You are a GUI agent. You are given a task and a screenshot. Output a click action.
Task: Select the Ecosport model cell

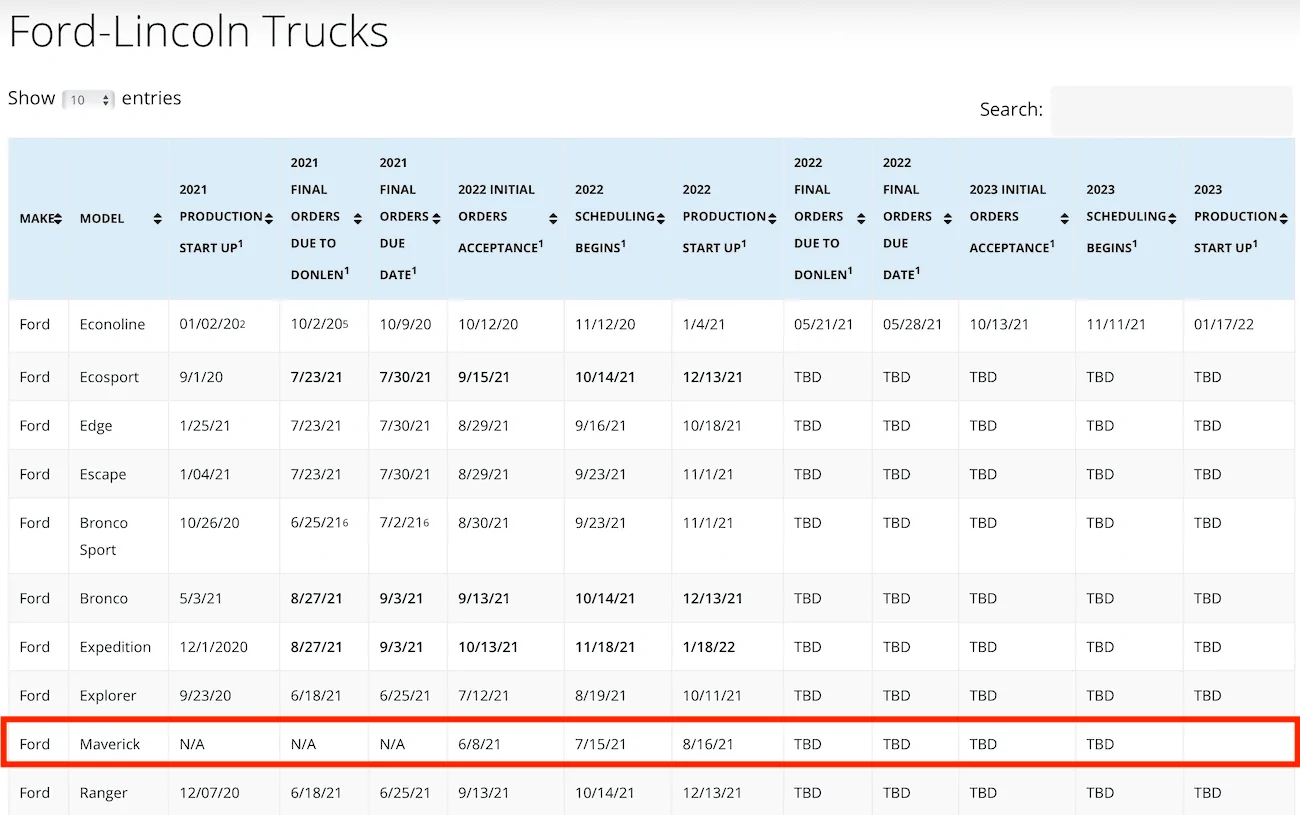(x=109, y=377)
